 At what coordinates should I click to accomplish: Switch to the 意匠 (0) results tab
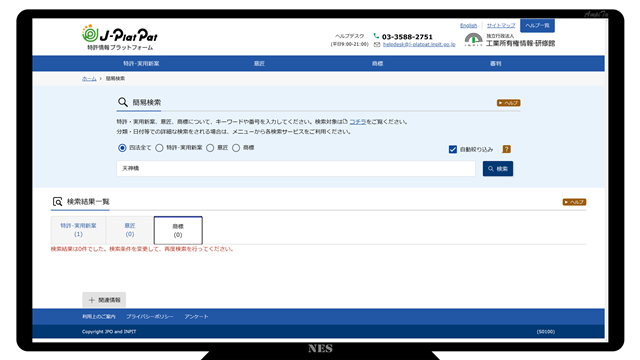click(x=130, y=230)
